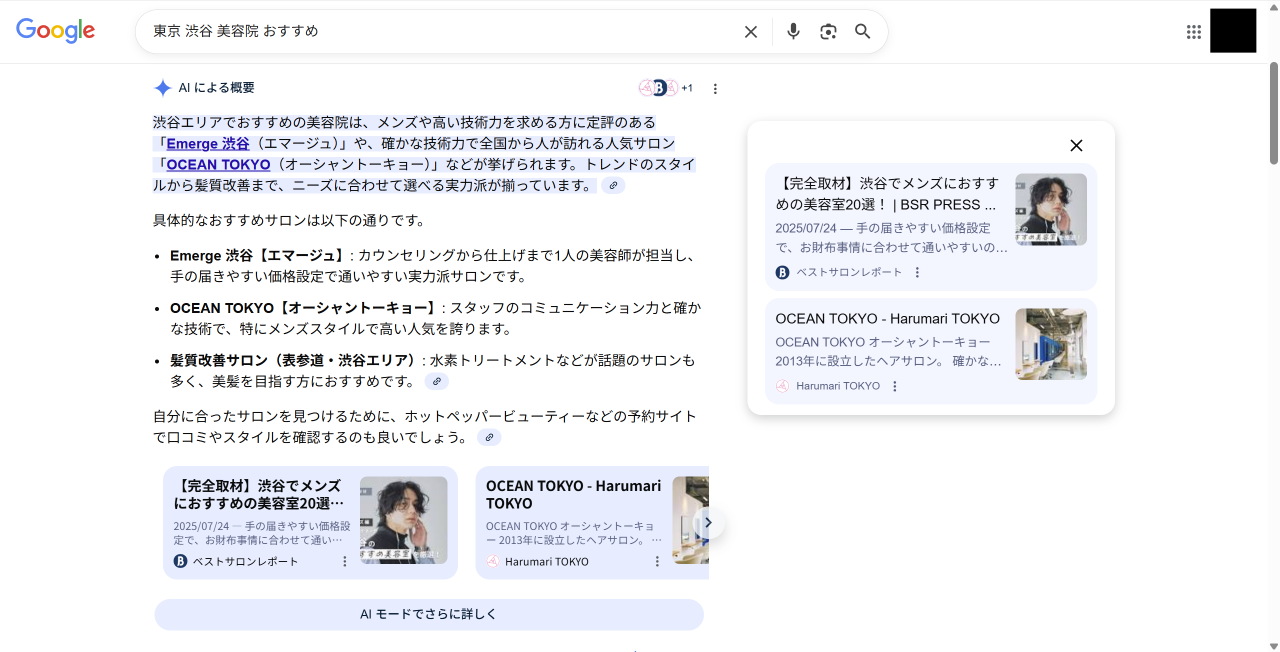1280x652 pixels.
Task: Click the Gemini sparkle icon next to AI による概要
Action: click(162, 88)
